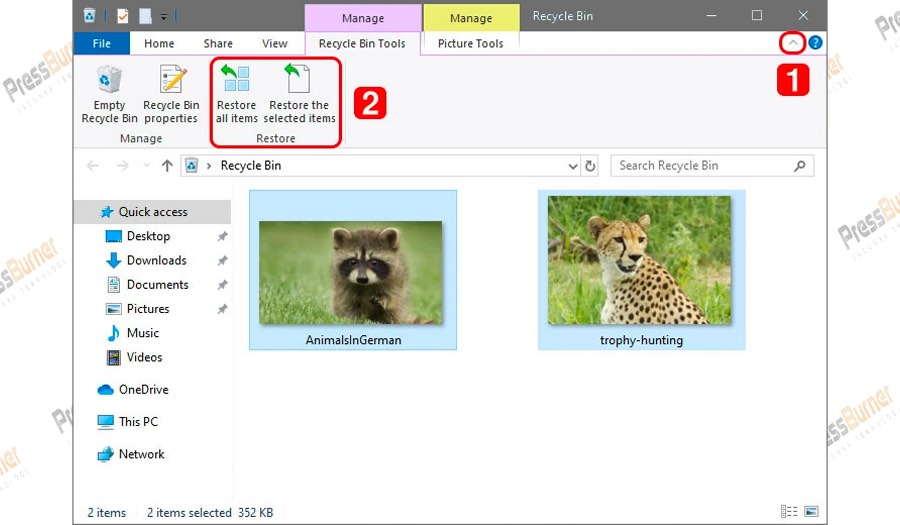
Task: Open This PC in the sidebar
Action: (x=138, y=422)
